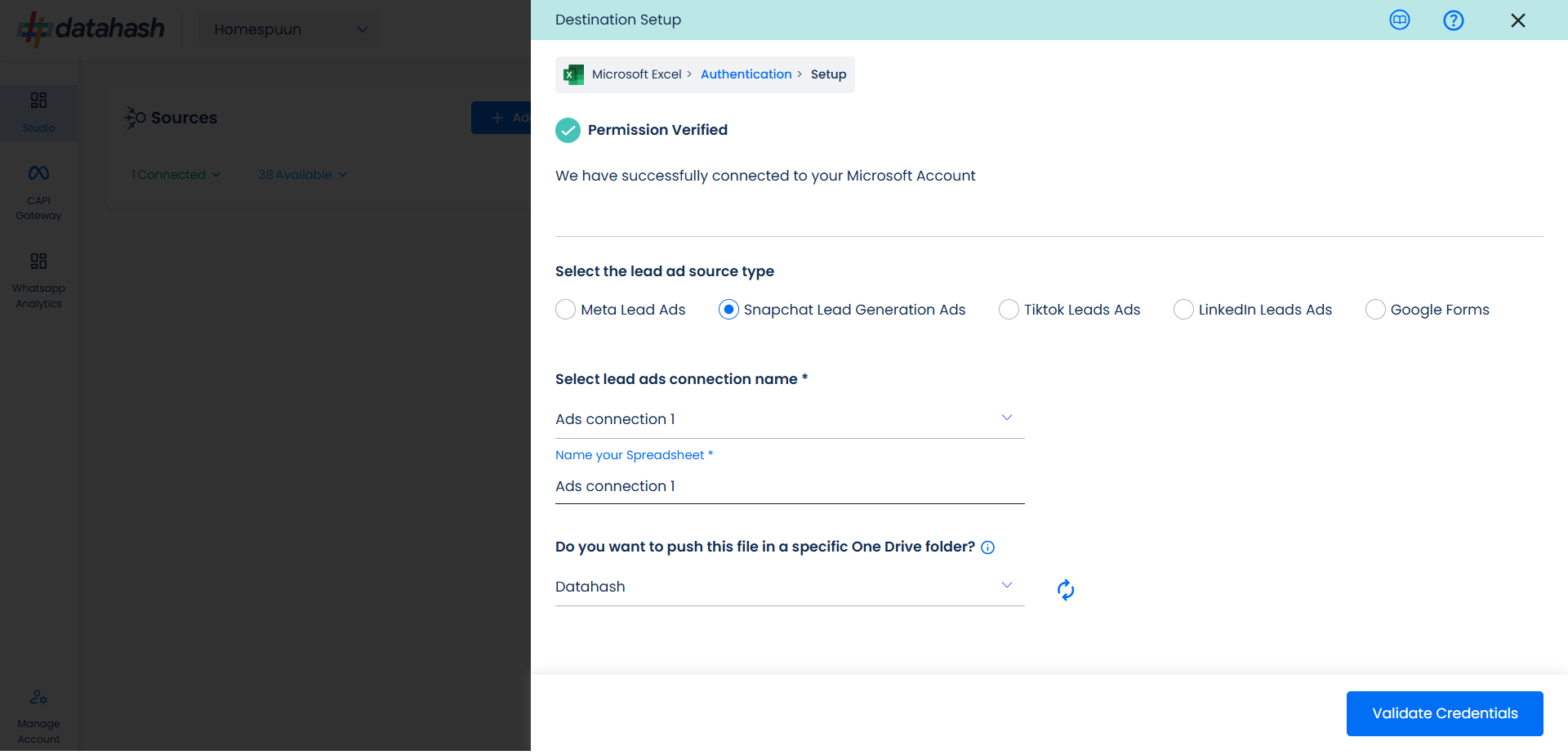Refresh the One Drive folder list
Viewport: 1568px width, 755px height.
coord(1066,589)
